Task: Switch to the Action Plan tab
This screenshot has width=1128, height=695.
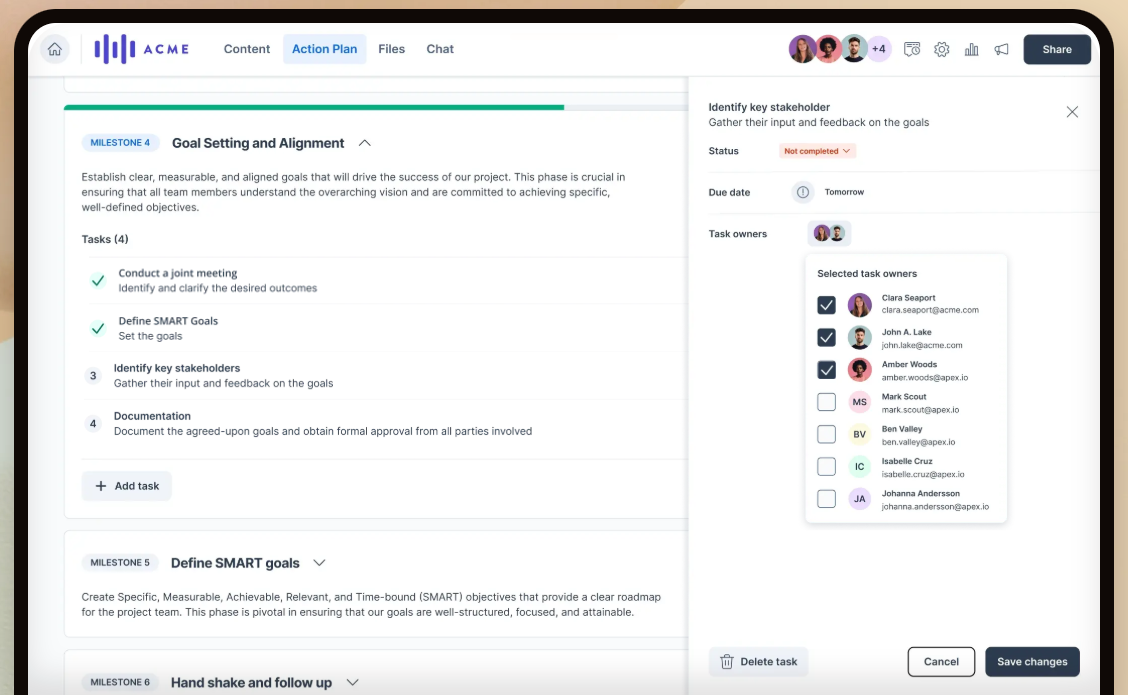Action: tap(324, 49)
